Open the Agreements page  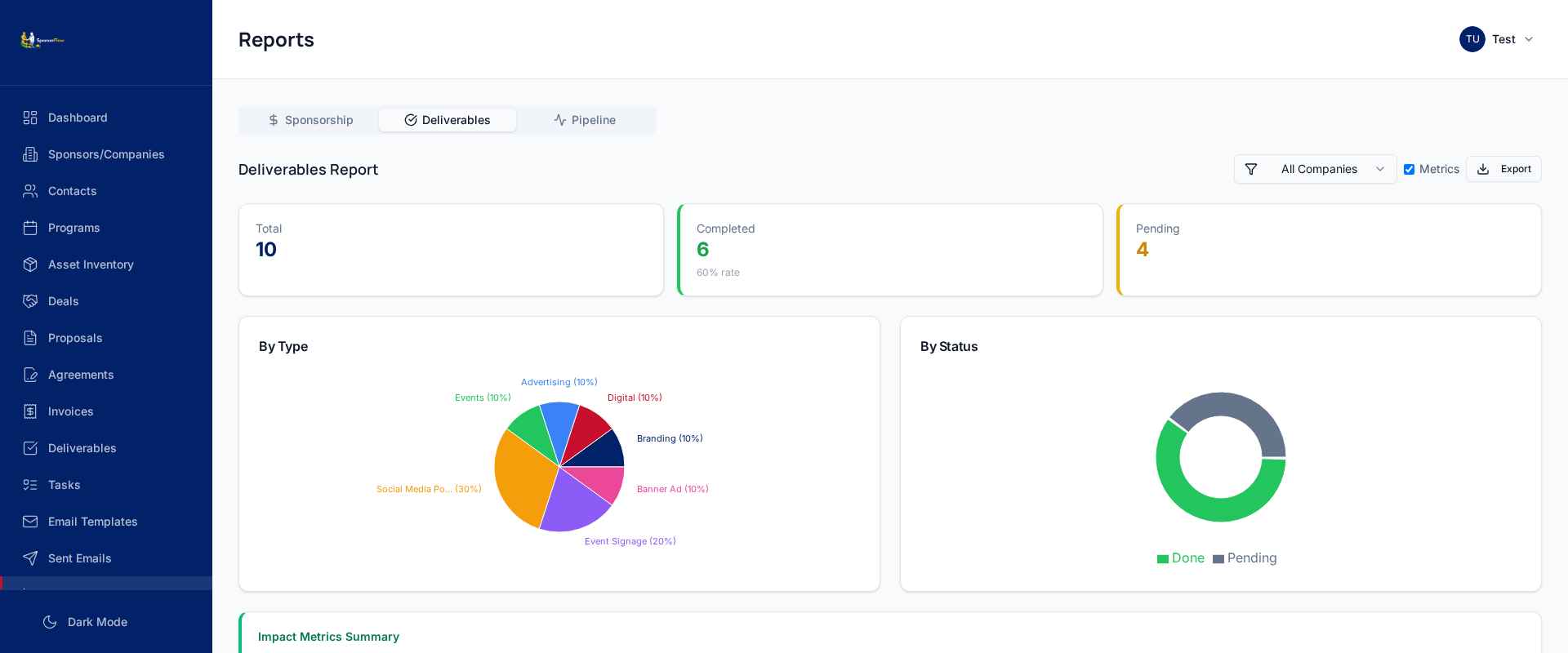pyautogui.click(x=106, y=375)
